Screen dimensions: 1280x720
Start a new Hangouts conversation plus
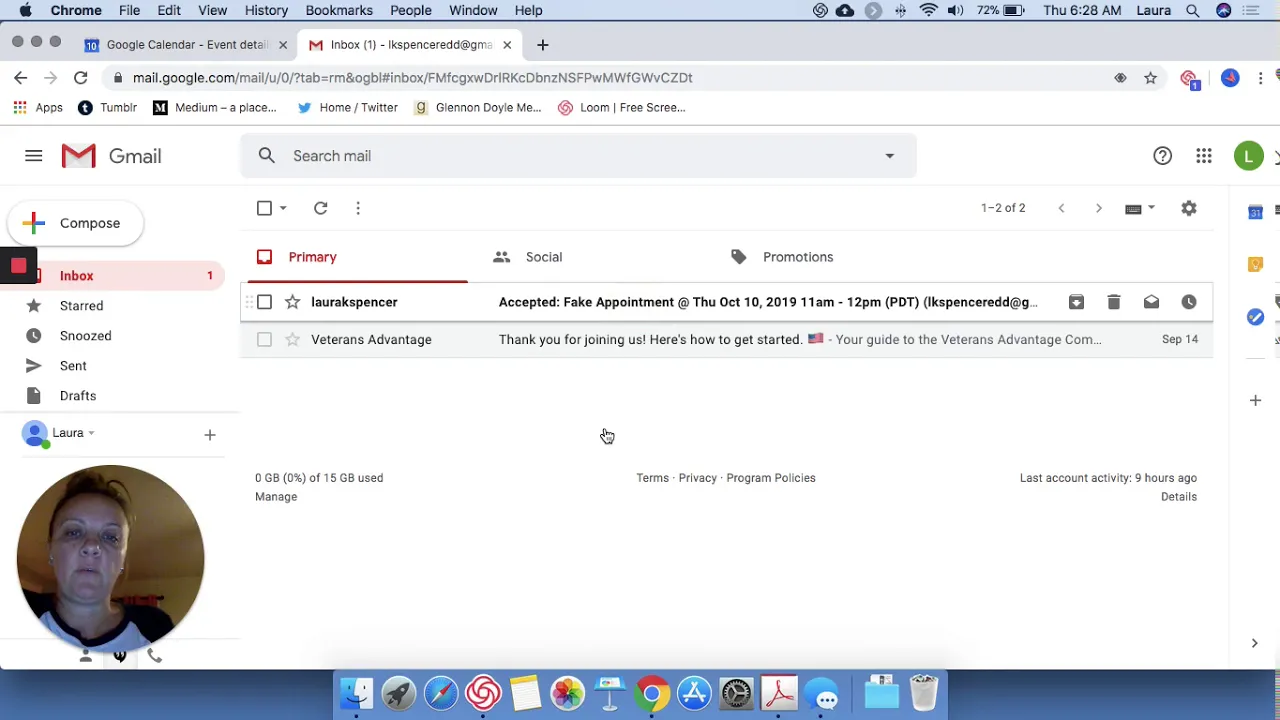click(x=210, y=435)
